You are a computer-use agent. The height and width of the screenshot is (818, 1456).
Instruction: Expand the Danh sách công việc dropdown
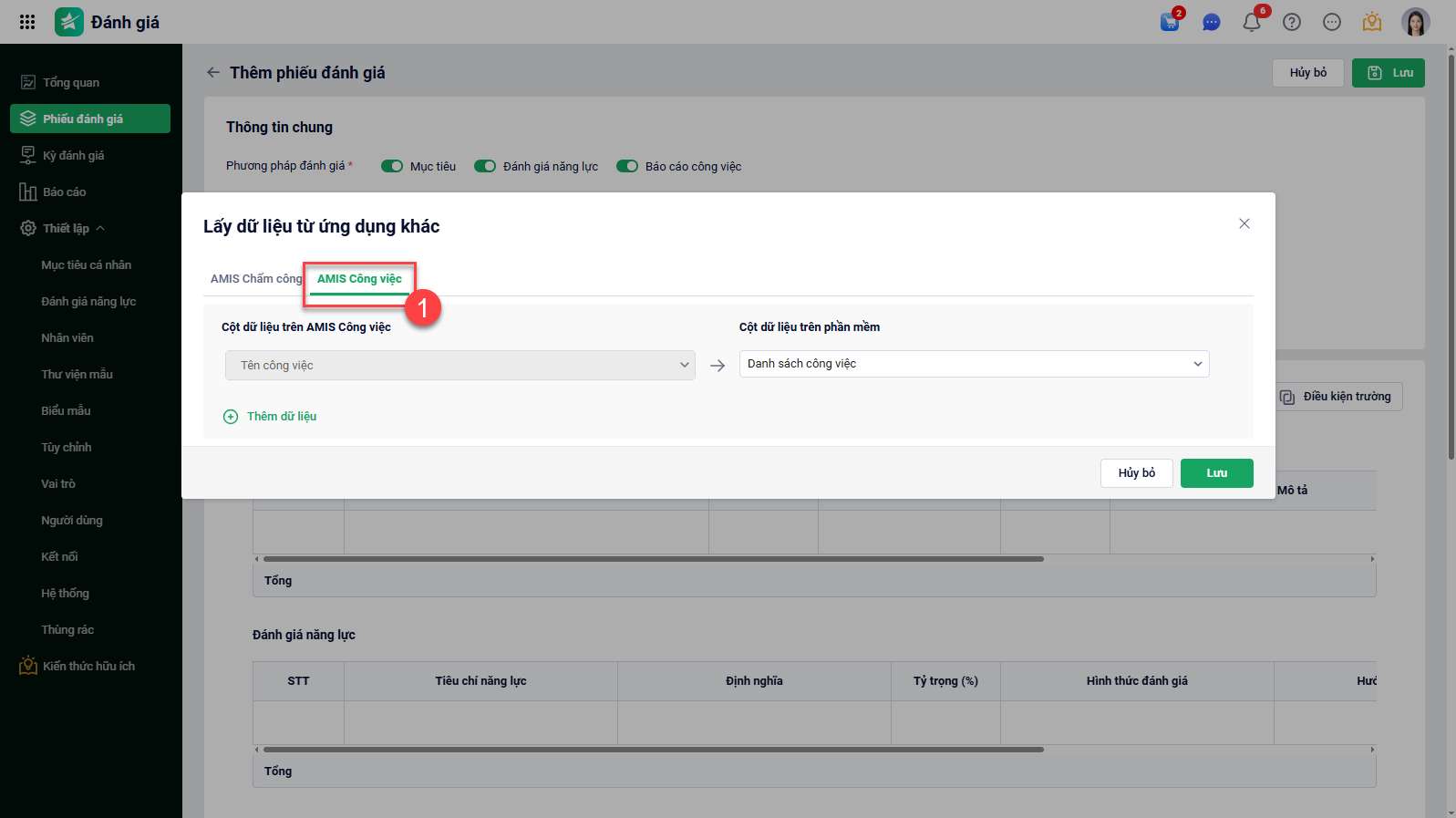tap(974, 364)
